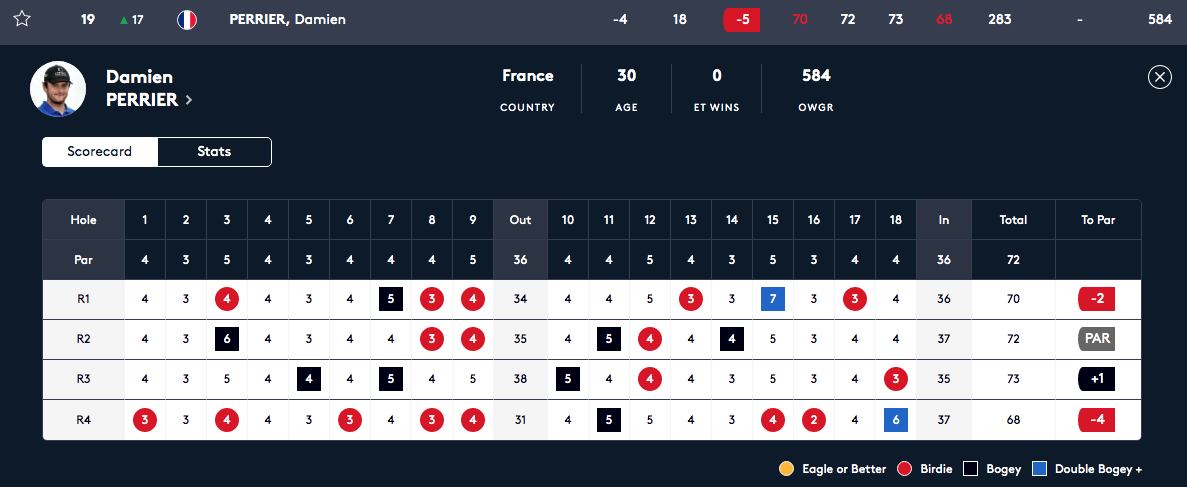The image size is (1187, 487).
Task: Click the Bogey legend square
Action: tap(970, 469)
